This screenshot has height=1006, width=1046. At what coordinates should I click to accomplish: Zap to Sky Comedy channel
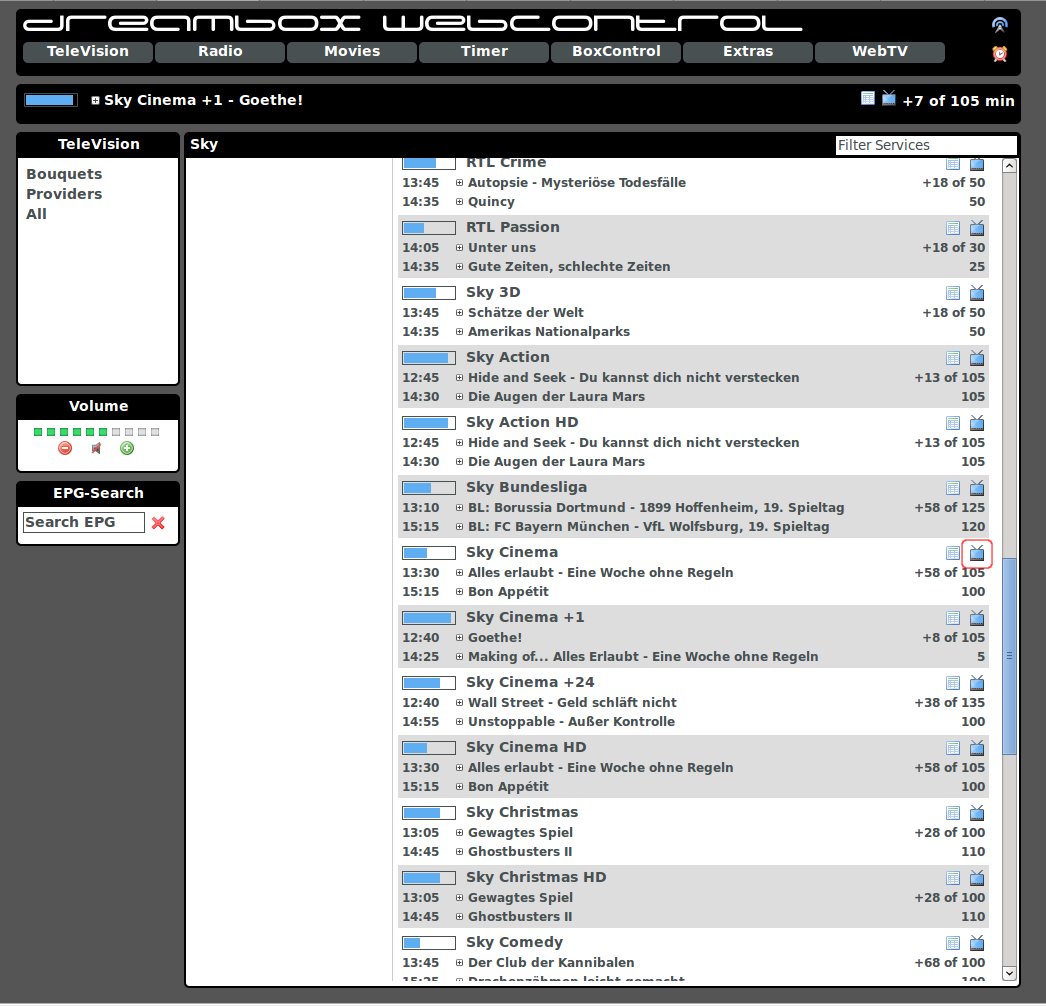[x=514, y=942]
